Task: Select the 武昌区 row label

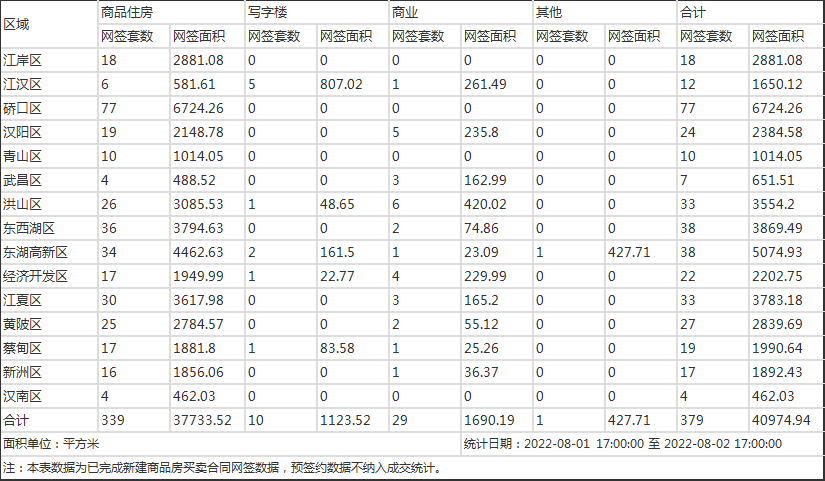Action: click(x=22, y=181)
